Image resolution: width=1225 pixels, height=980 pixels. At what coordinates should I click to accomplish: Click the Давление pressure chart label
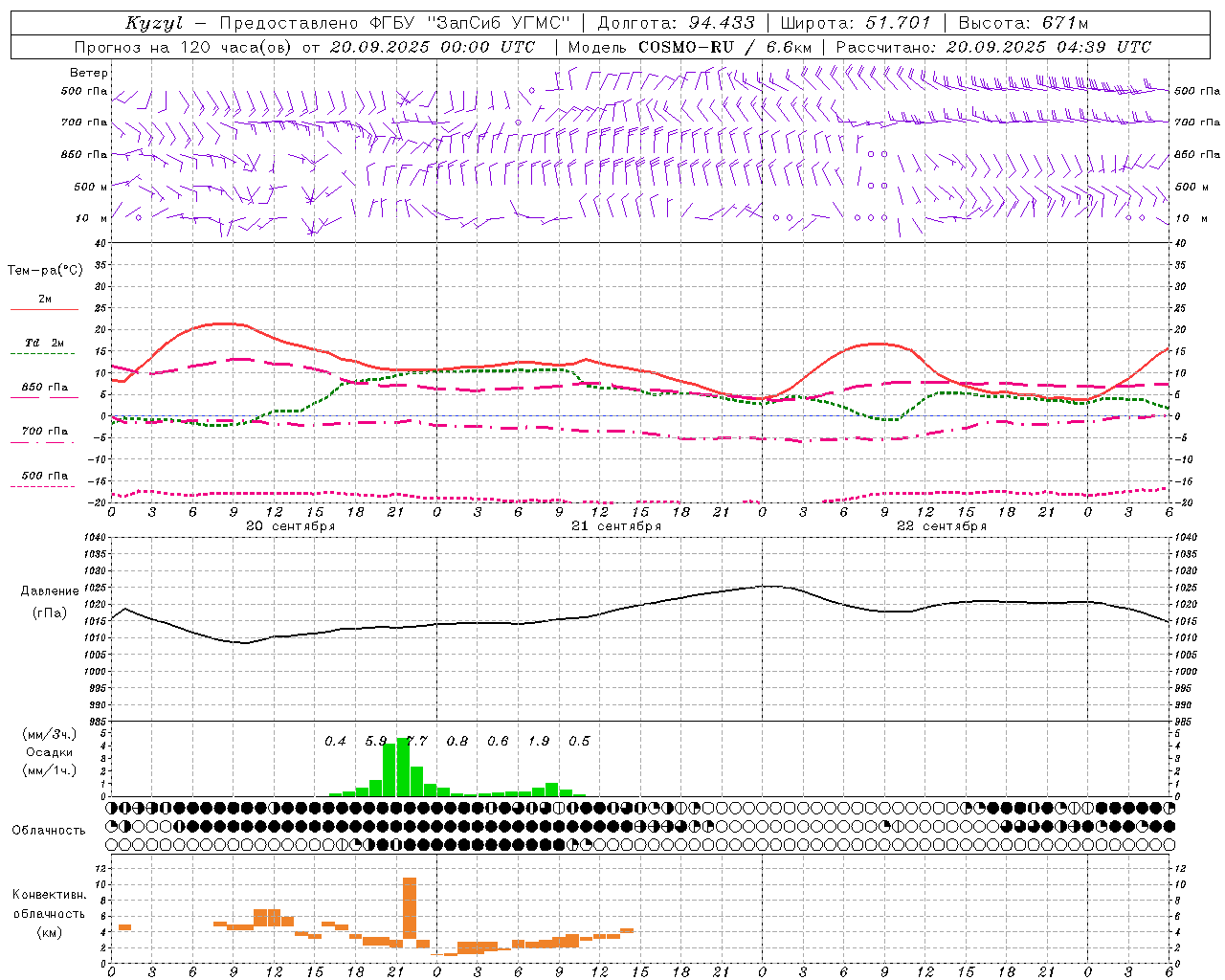coord(52,591)
